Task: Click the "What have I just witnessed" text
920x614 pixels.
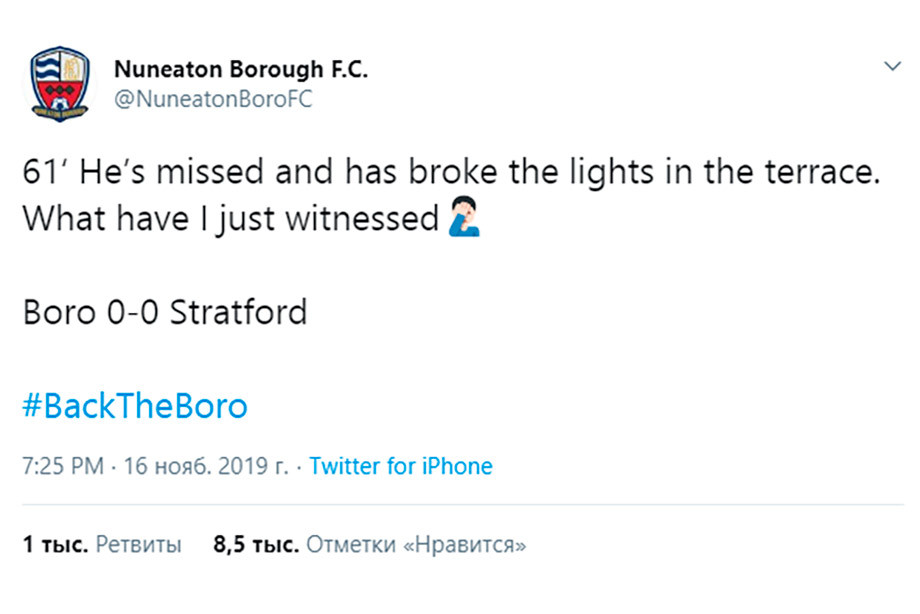Action: [231, 219]
